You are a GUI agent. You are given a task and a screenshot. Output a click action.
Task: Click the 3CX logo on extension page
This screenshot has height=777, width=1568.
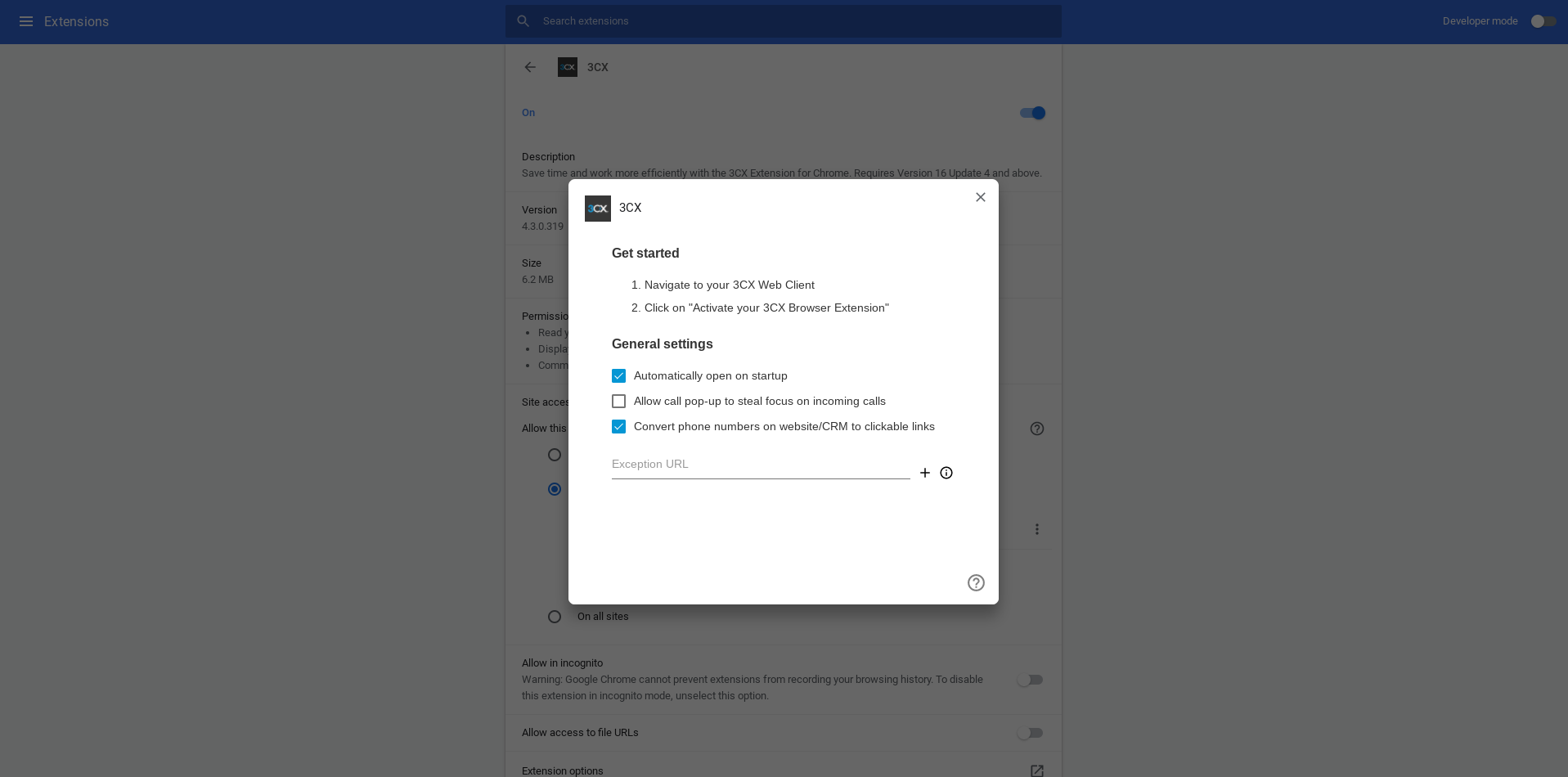pyautogui.click(x=568, y=67)
